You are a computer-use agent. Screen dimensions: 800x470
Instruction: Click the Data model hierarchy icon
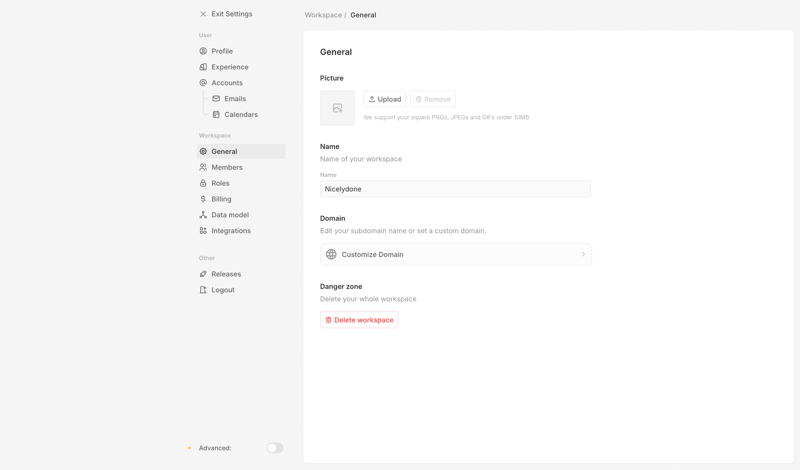pyautogui.click(x=203, y=215)
